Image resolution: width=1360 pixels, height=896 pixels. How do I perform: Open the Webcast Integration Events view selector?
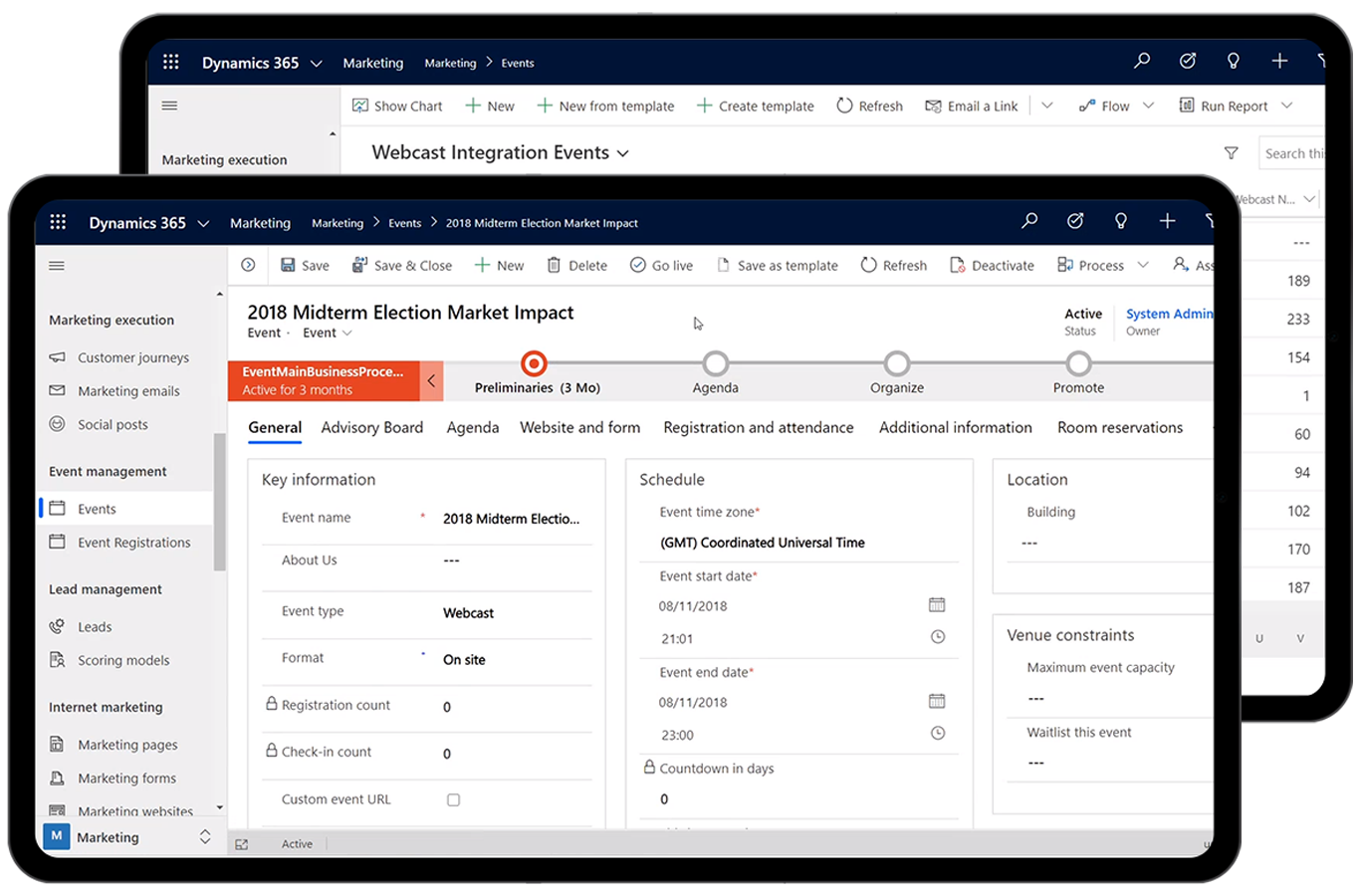623,153
